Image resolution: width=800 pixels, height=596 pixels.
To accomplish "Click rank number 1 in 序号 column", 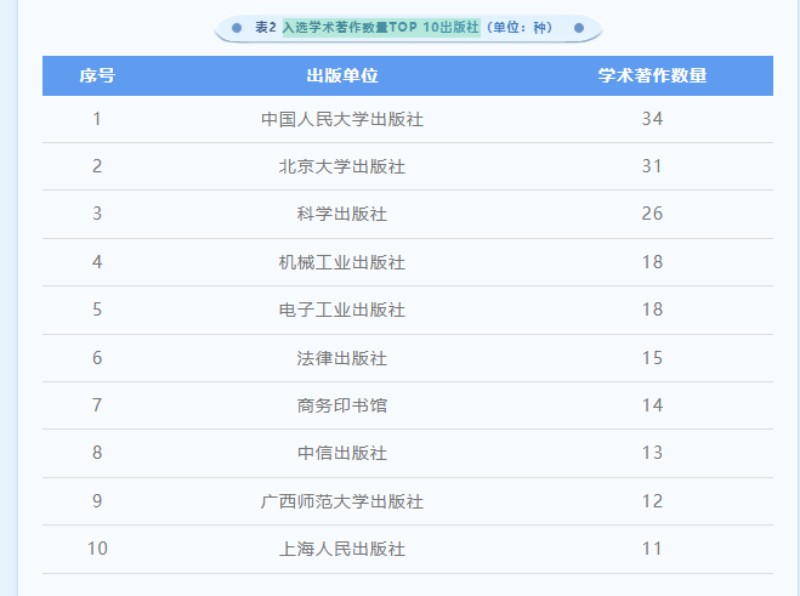I will (x=97, y=119).
